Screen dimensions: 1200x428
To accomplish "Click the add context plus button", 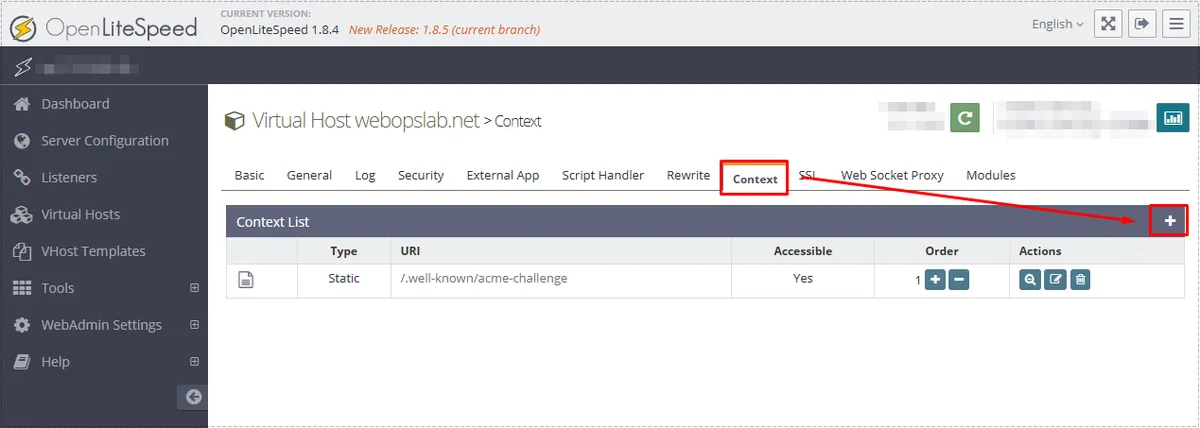I will [x=1169, y=221].
